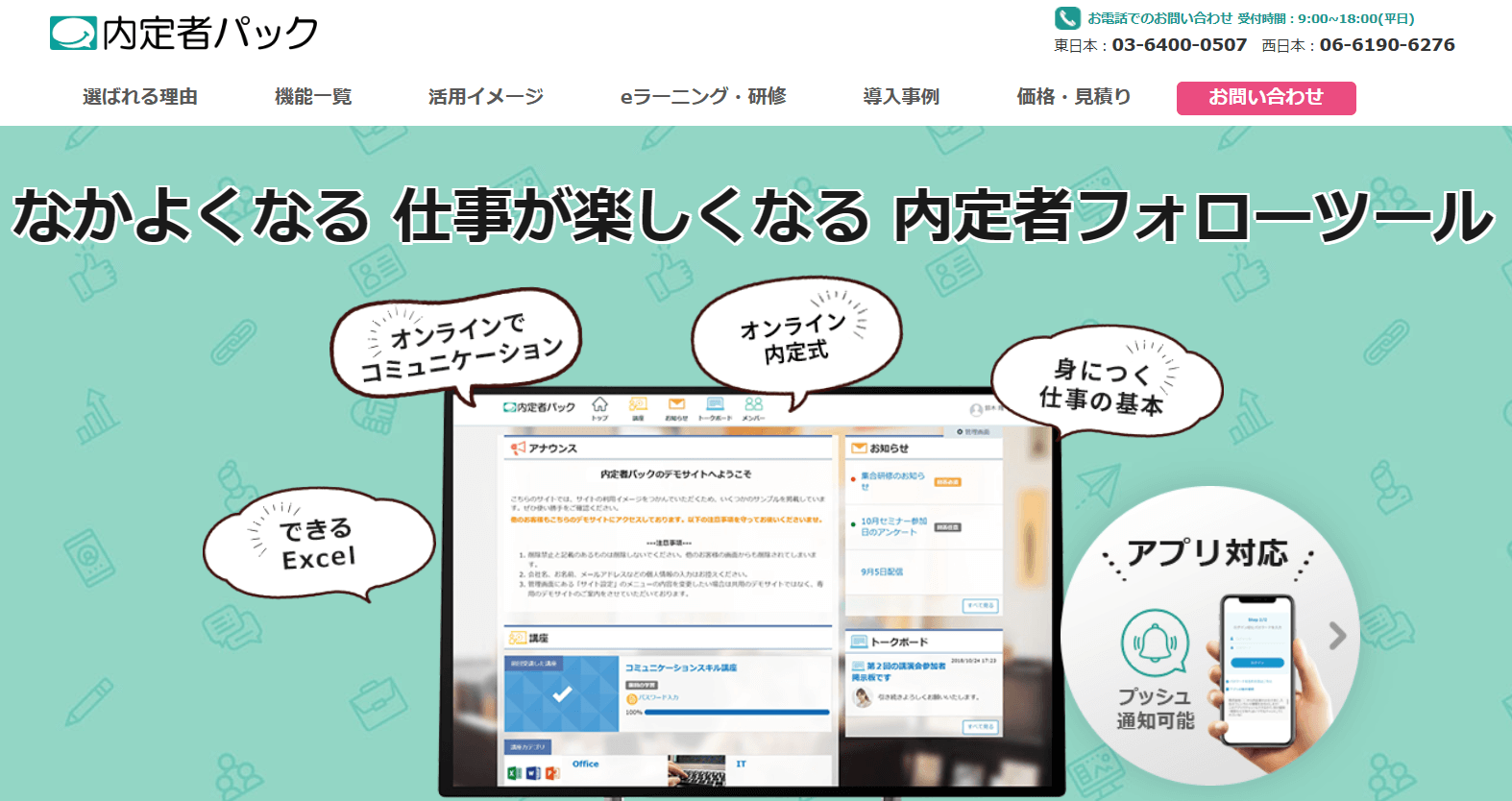Click the アナウンス megaphone icon
The width and height of the screenshot is (1512, 801).
tap(519, 449)
